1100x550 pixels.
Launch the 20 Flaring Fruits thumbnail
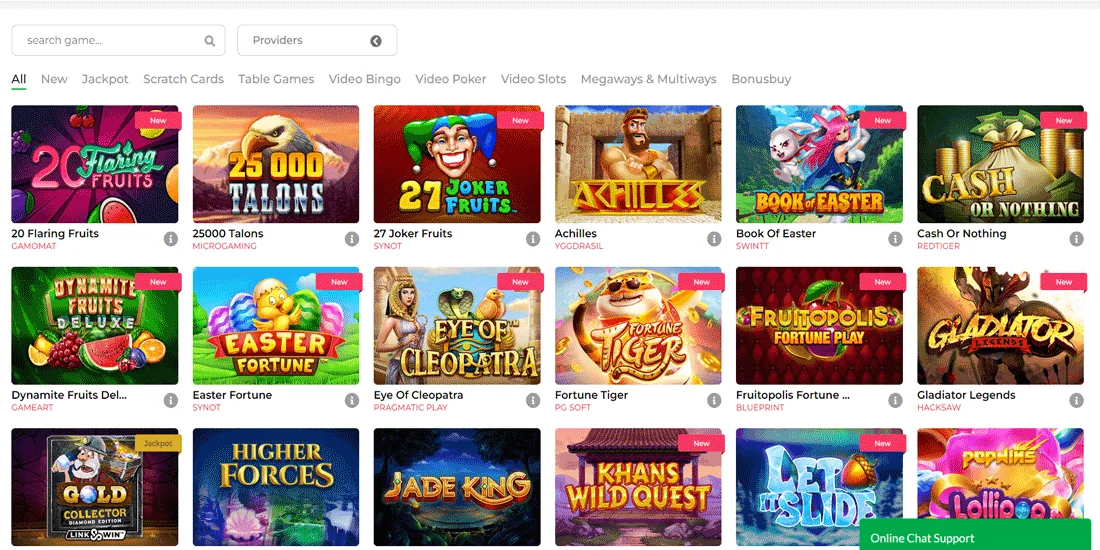[95, 164]
